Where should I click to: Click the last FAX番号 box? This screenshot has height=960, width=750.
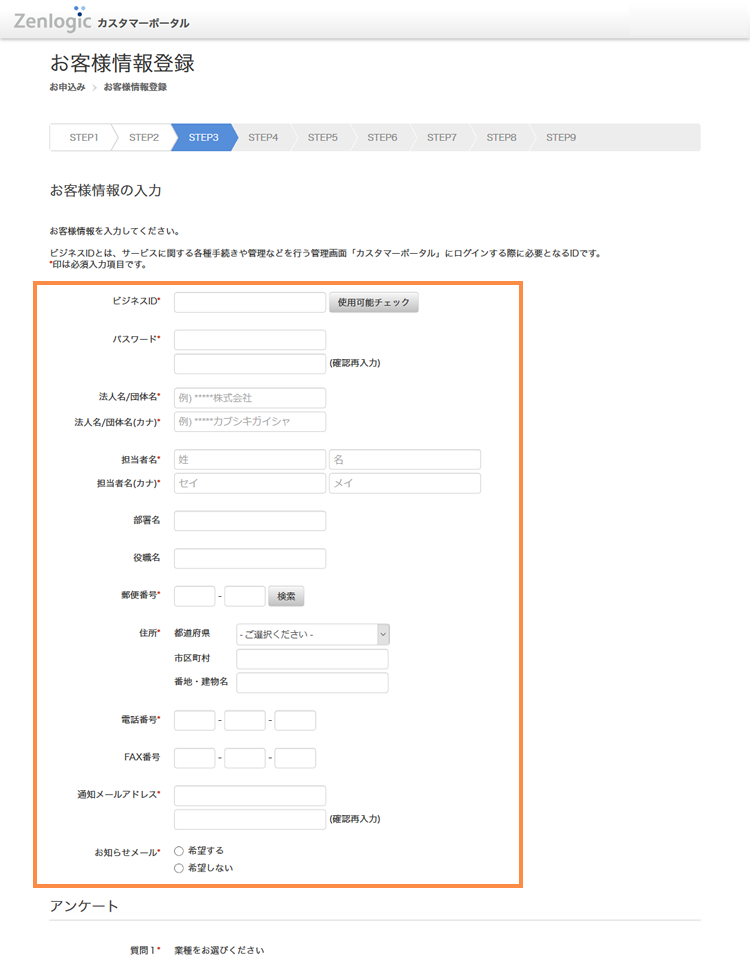click(295, 758)
